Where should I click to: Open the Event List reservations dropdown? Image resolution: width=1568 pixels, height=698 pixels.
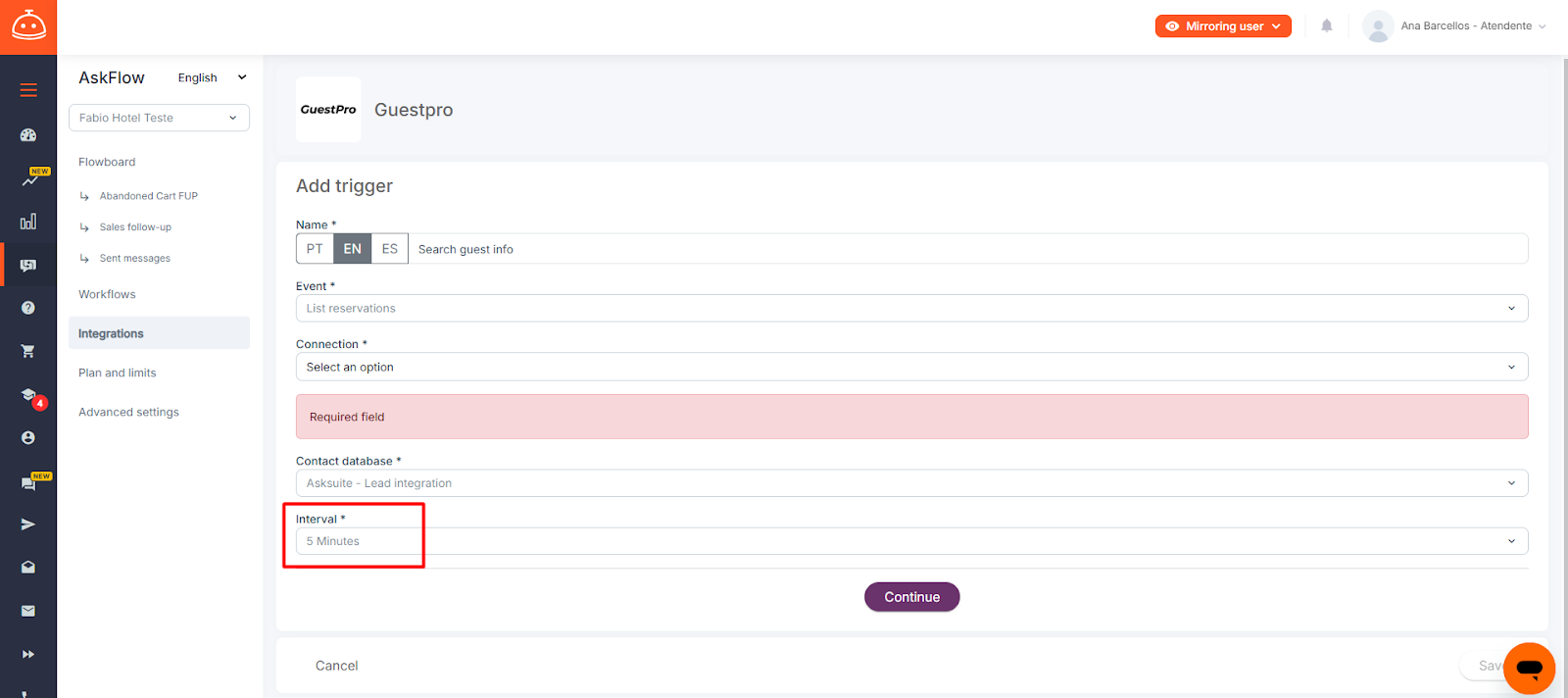[911, 308]
